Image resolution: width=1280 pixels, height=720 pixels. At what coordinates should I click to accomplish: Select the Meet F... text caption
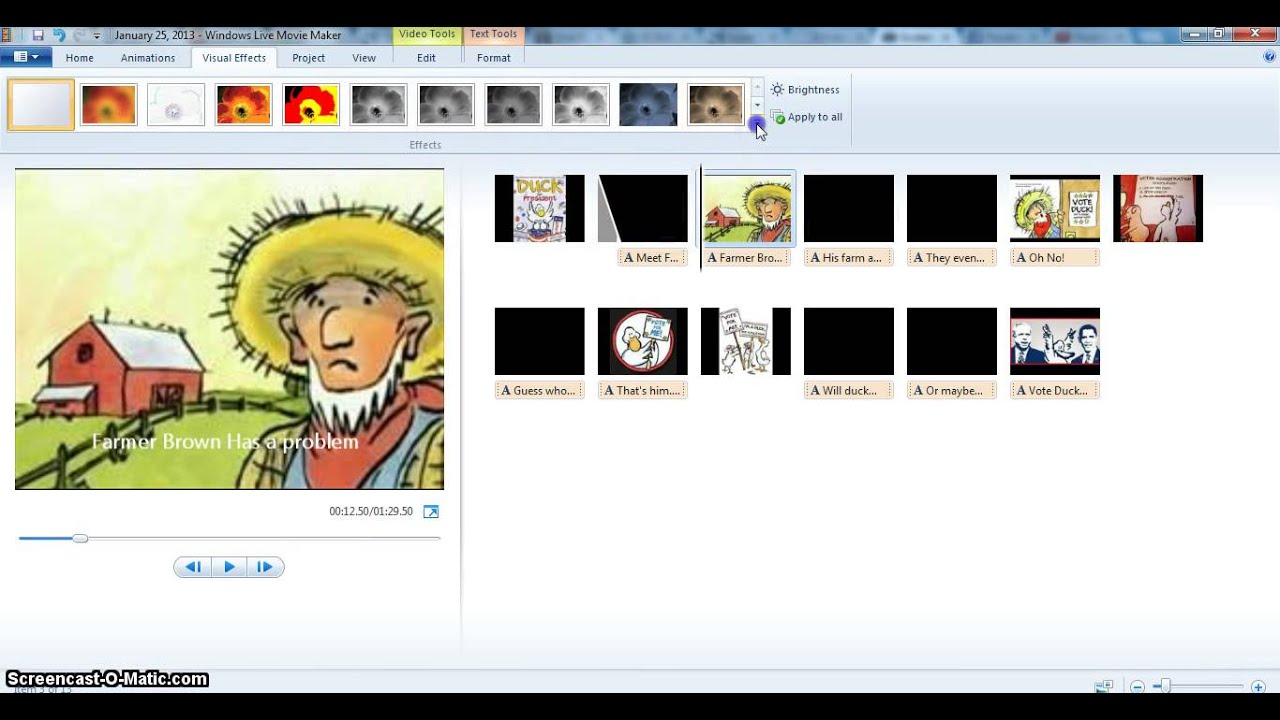652,258
